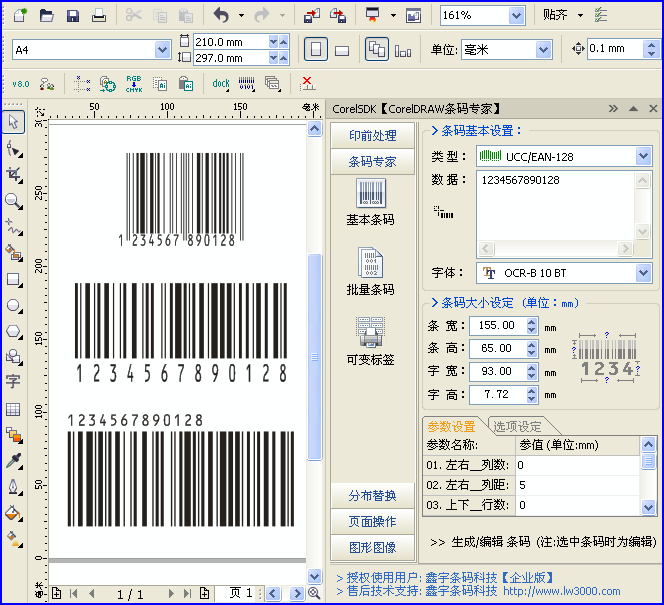664x605 pixels.
Task: Select the Outline pen tool
Action: [x=14, y=487]
